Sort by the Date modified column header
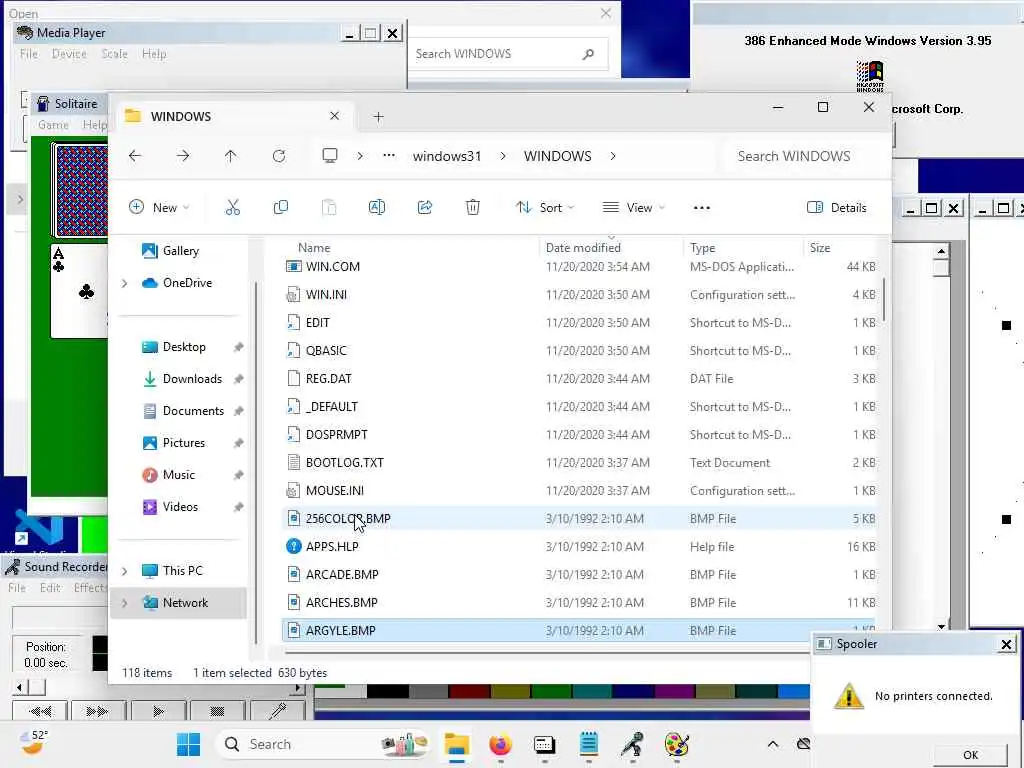This screenshot has width=1024, height=768. coord(583,248)
